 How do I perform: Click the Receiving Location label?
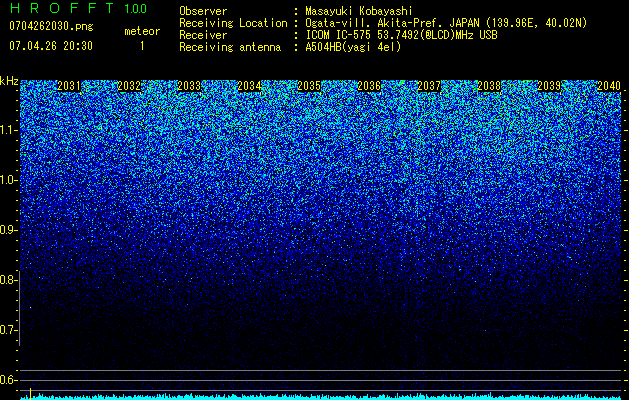coord(233,23)
